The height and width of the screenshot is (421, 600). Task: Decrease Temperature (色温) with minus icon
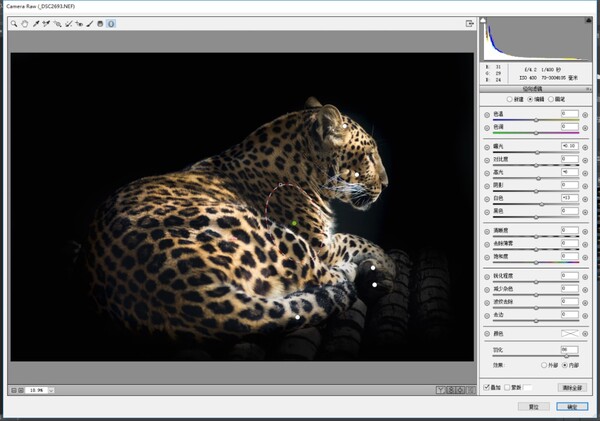coord(487,115)
